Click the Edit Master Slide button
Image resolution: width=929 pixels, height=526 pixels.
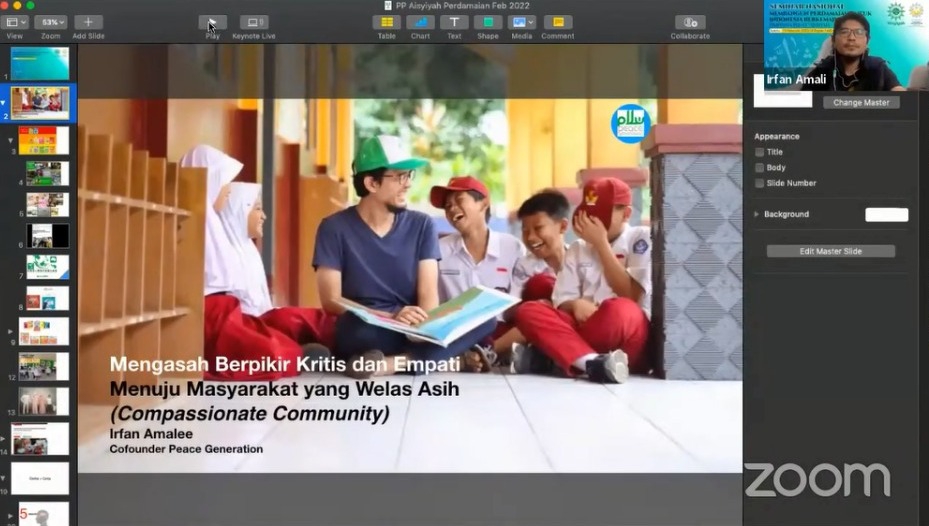coord(830,251)
